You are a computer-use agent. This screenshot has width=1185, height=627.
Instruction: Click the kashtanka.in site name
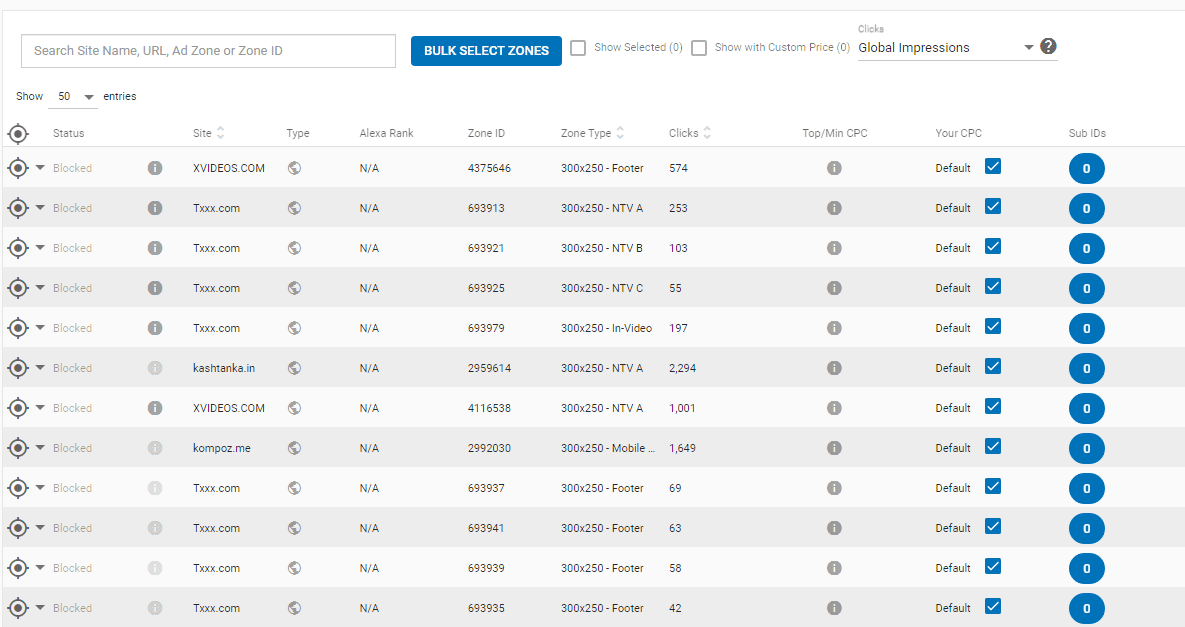click(x=224, y=368)
